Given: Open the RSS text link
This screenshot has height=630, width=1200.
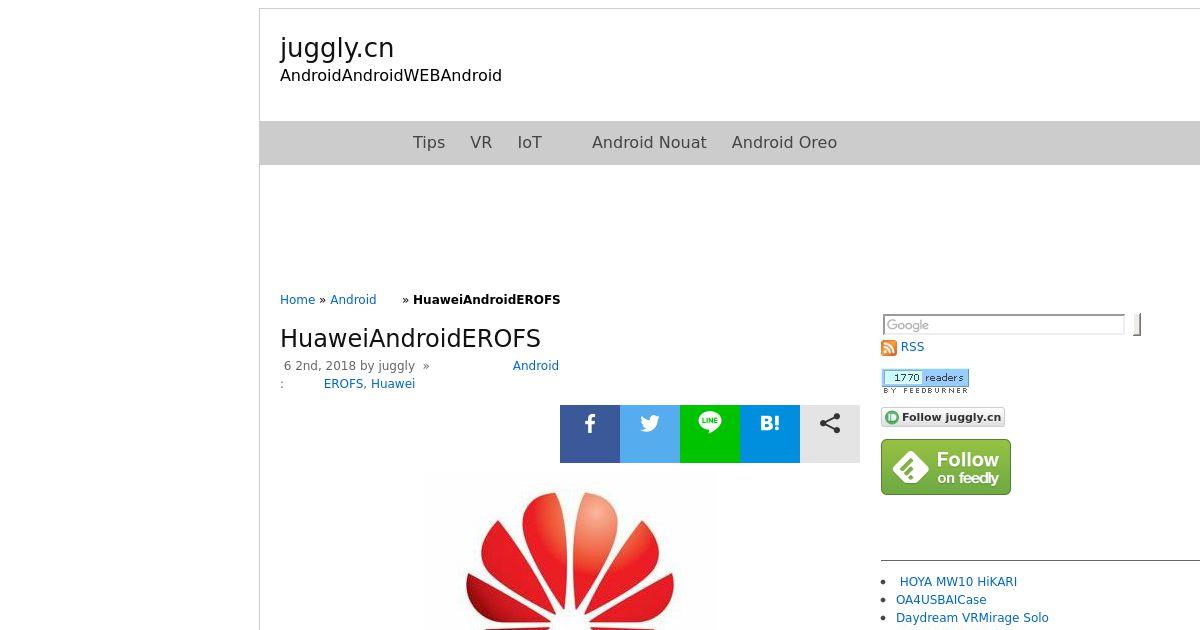Looking at the screenshot, I should coord(912,347).
